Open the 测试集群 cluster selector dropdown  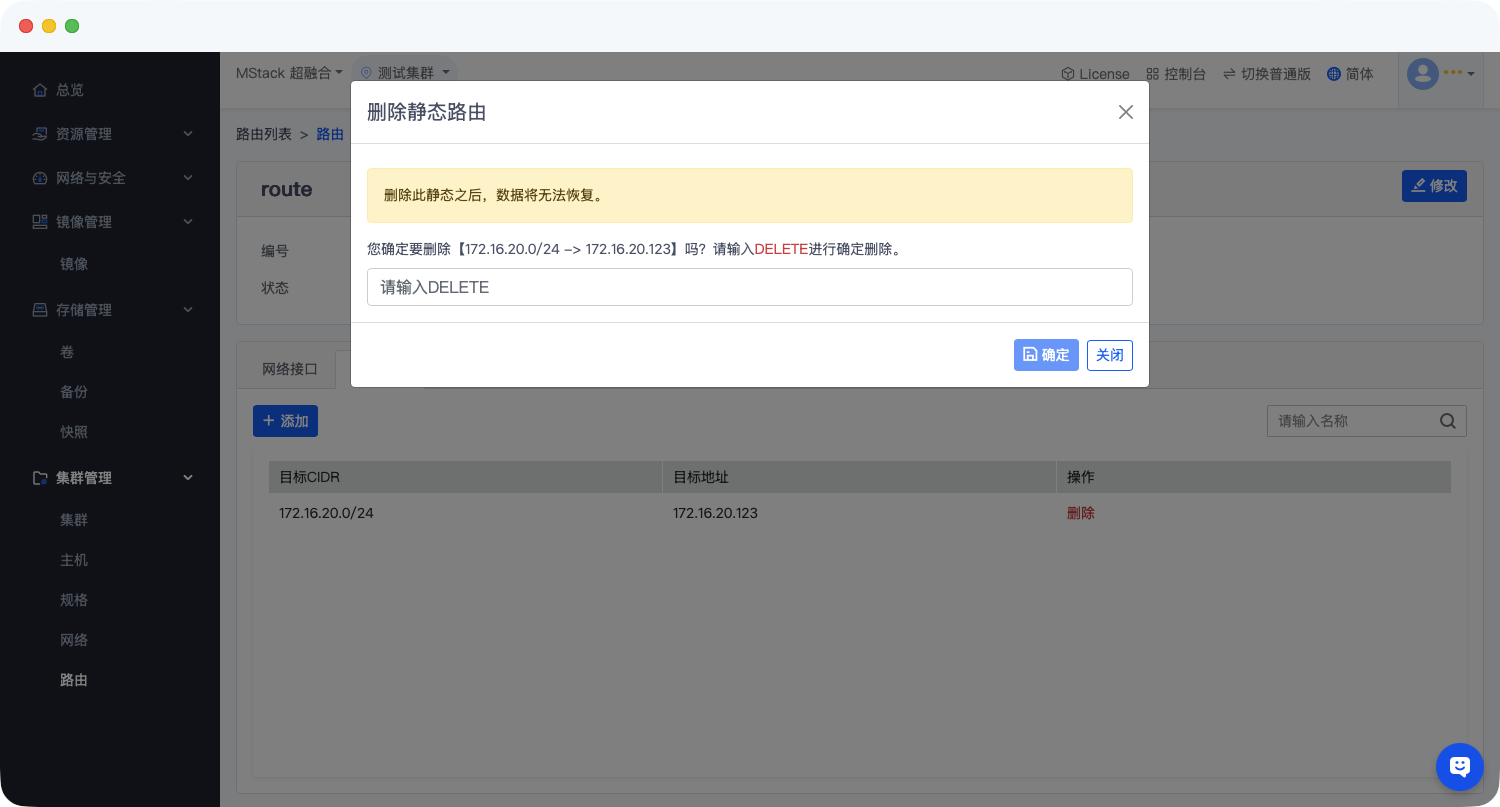[x=446, y=71]
